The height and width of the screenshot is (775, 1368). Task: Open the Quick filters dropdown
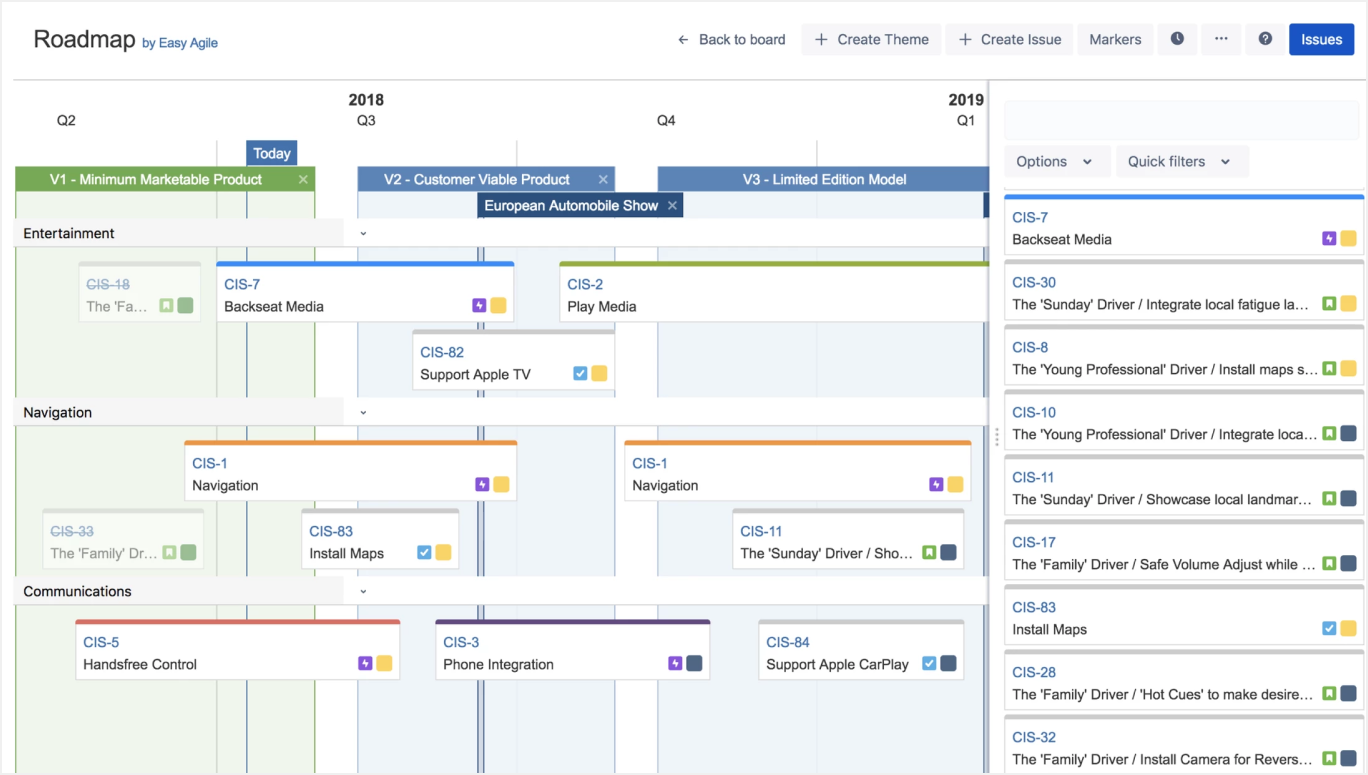pyautogui.click(x=1179, y=162)
